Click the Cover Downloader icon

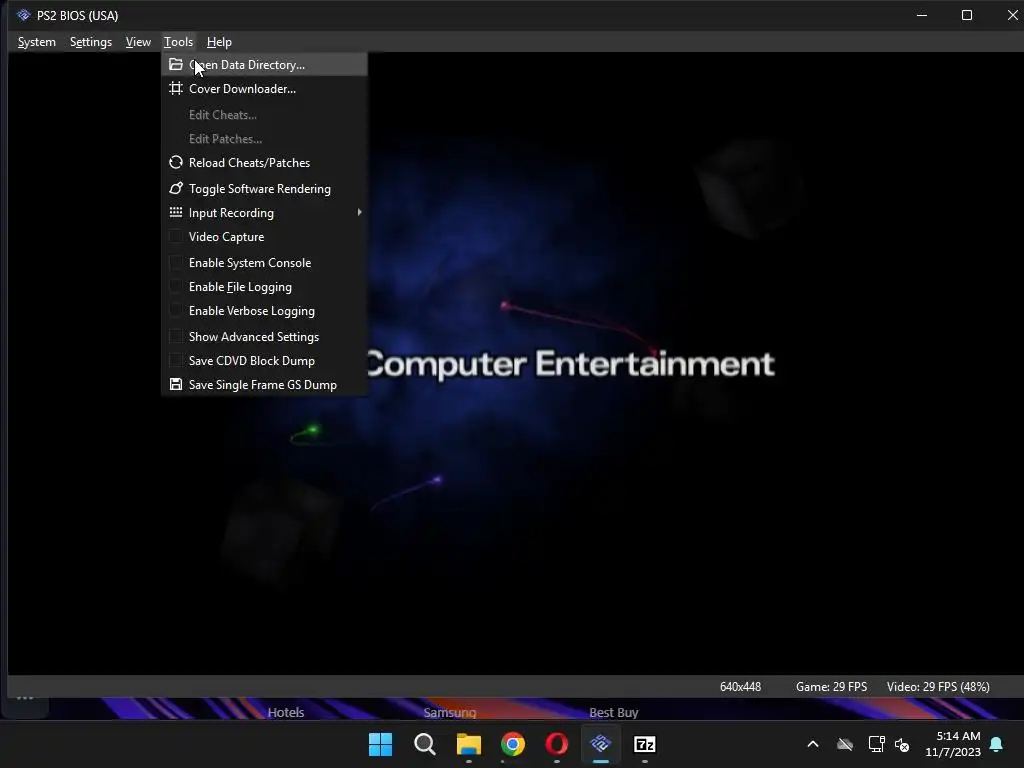pos(176,88)
